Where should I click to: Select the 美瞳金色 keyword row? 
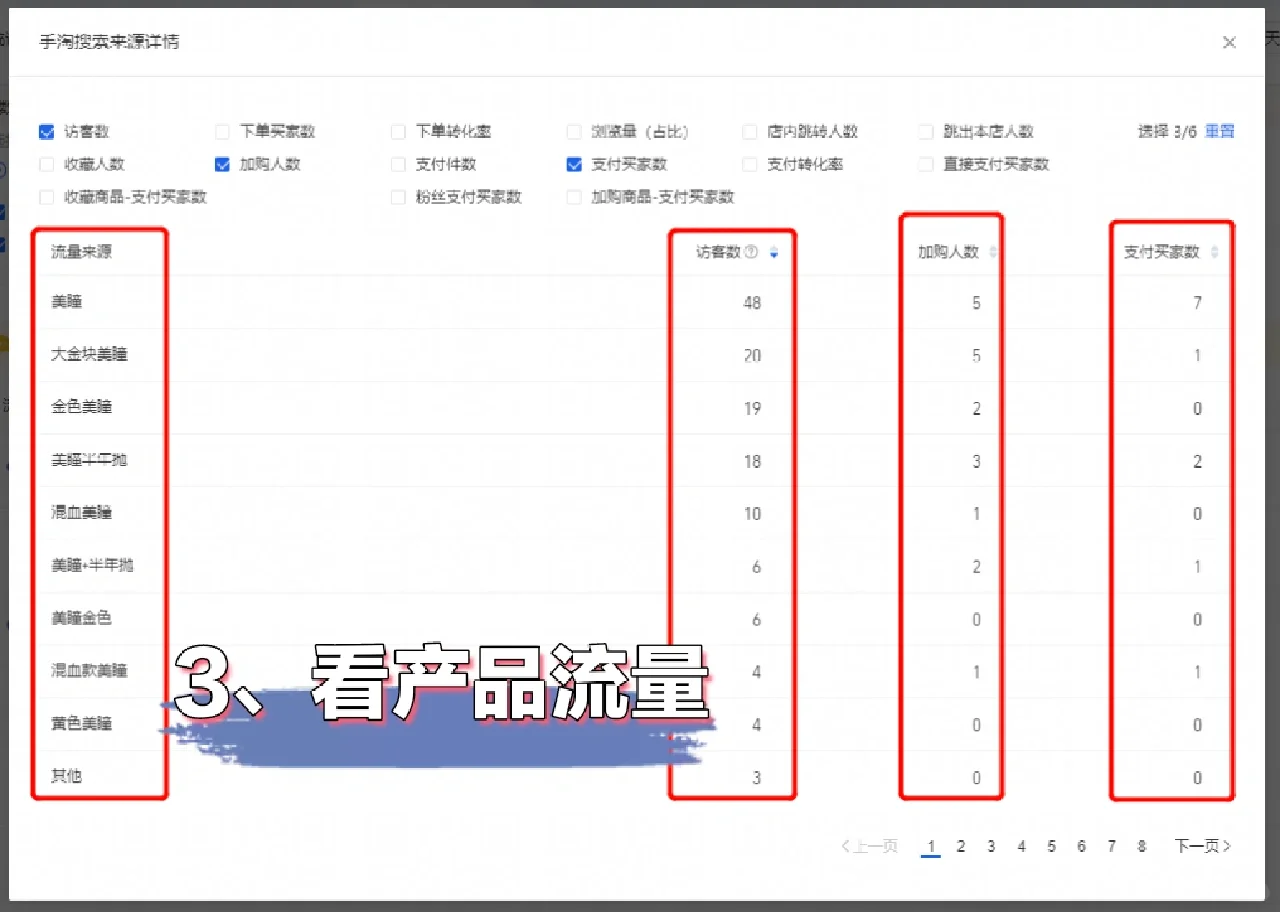point(635,619)
